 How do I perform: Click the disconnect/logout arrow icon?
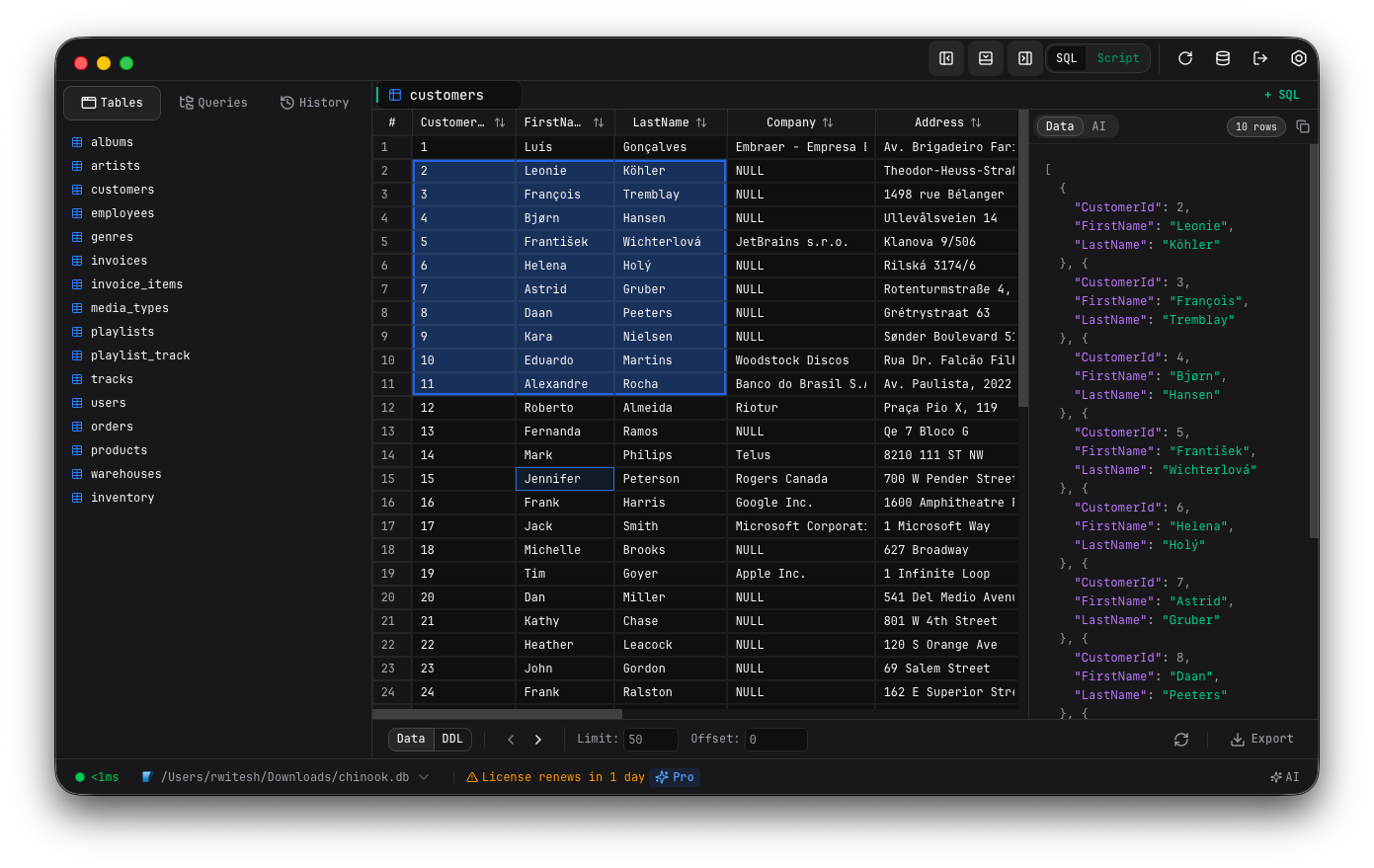tap(1259, 58)
